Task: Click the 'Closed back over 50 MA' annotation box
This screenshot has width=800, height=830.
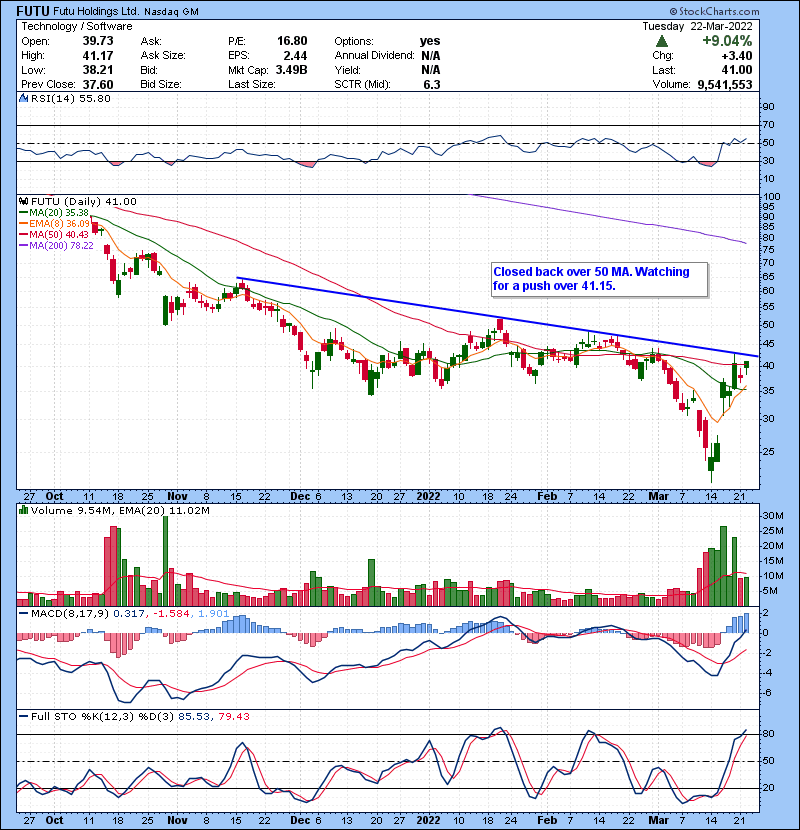Action: [x=598, y=279]
